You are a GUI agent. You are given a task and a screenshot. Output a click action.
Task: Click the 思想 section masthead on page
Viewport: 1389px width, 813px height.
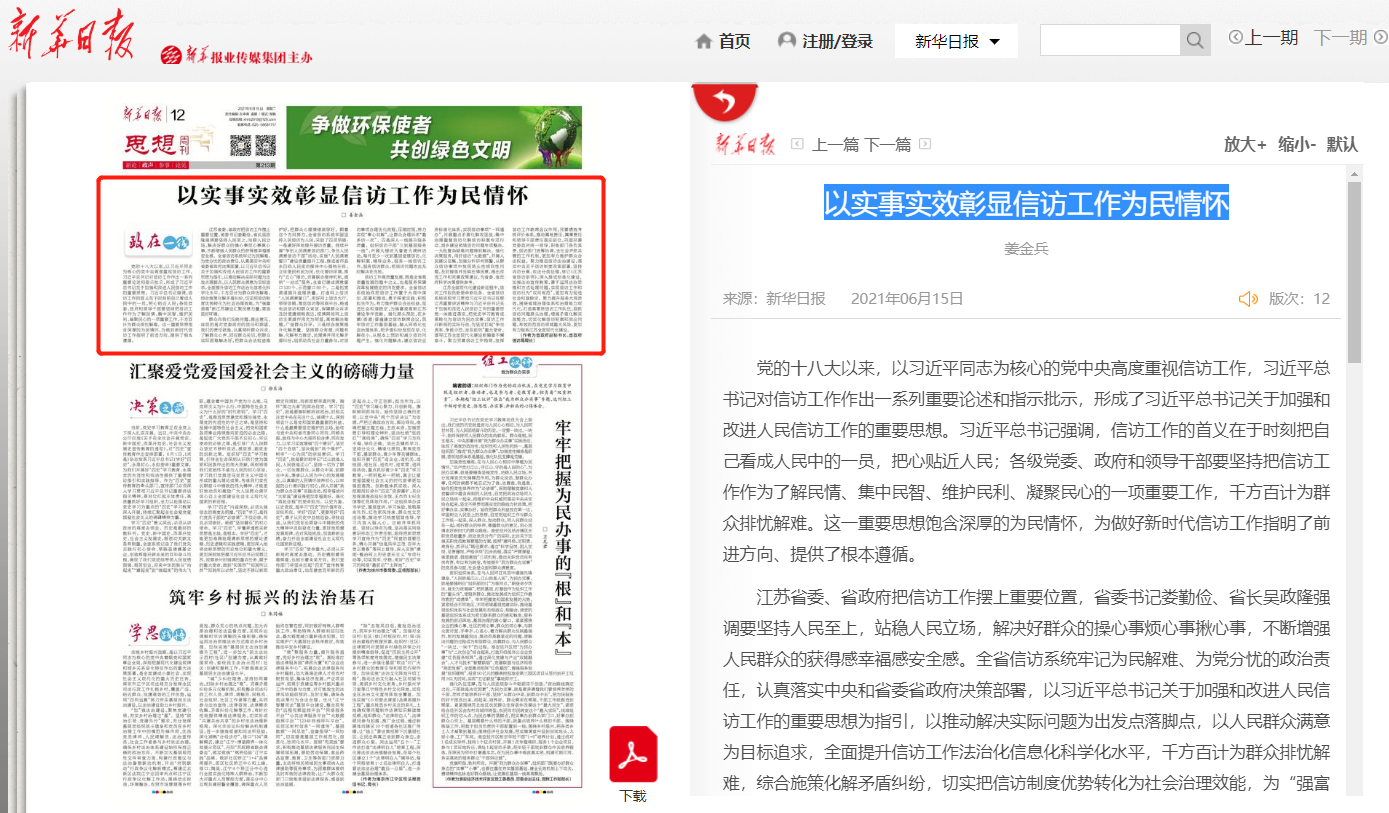157,144
